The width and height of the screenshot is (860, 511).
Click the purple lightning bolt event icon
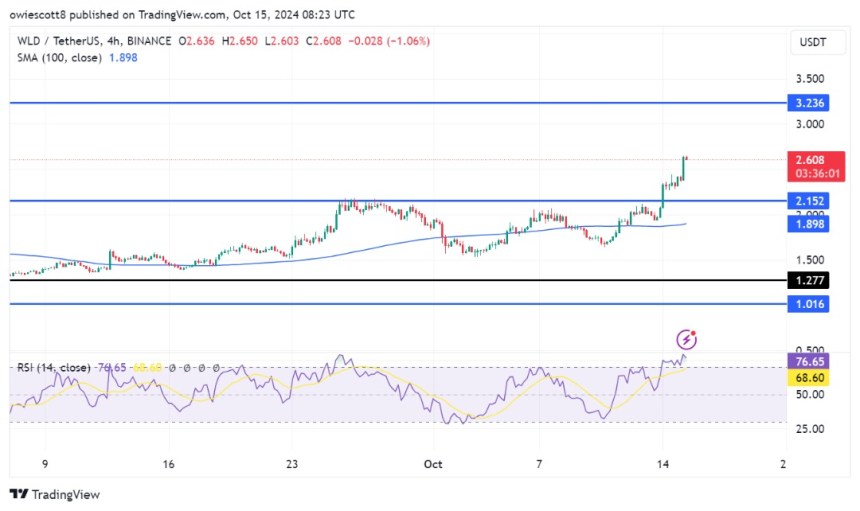pos(686,339)
